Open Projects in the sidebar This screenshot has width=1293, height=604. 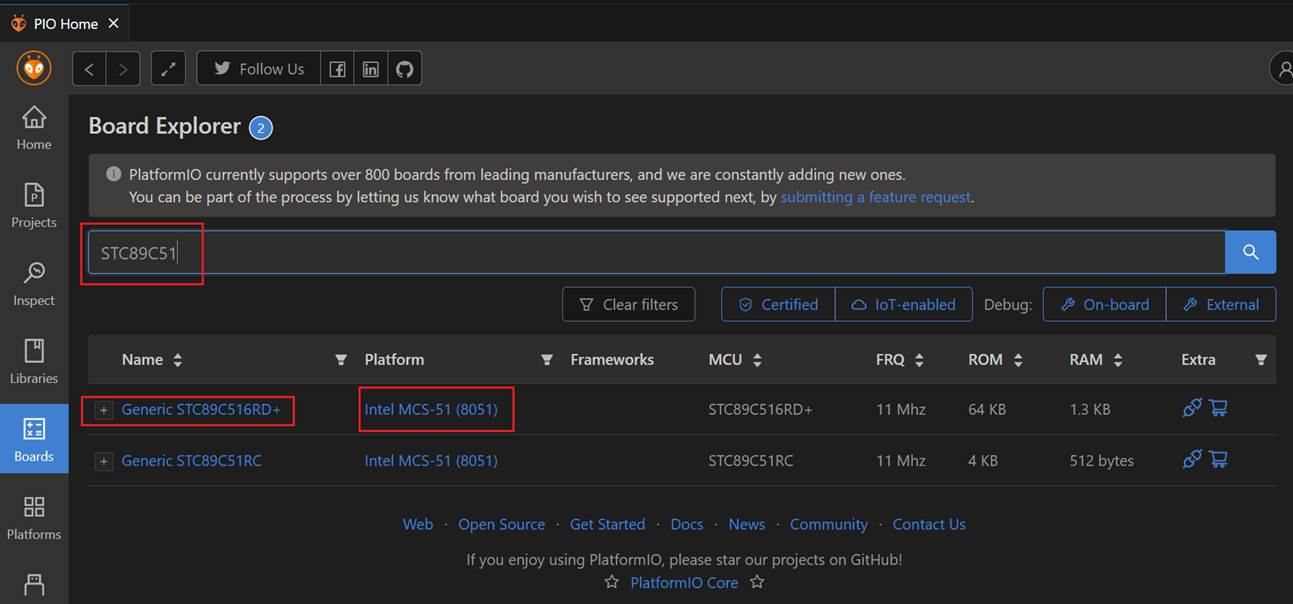34,206
